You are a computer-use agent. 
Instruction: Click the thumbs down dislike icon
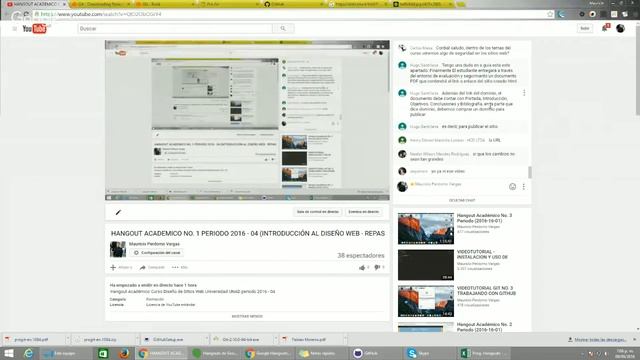(x=377, y=267)
